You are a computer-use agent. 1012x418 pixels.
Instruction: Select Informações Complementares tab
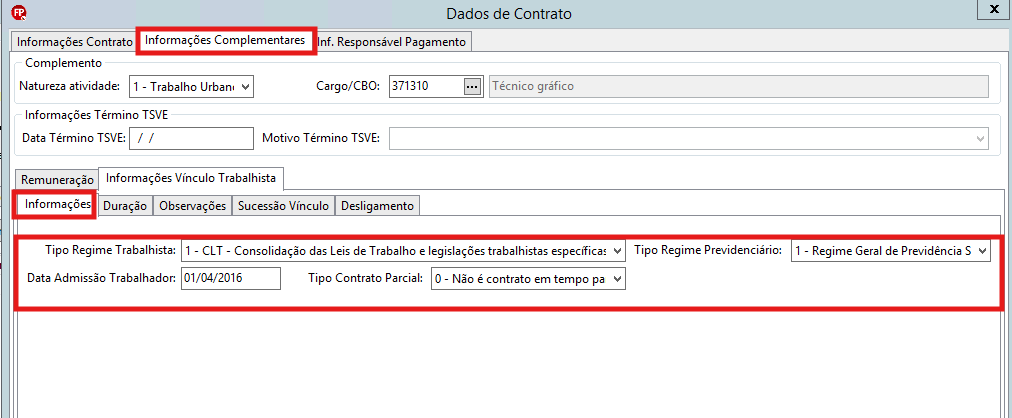[225, 41]
